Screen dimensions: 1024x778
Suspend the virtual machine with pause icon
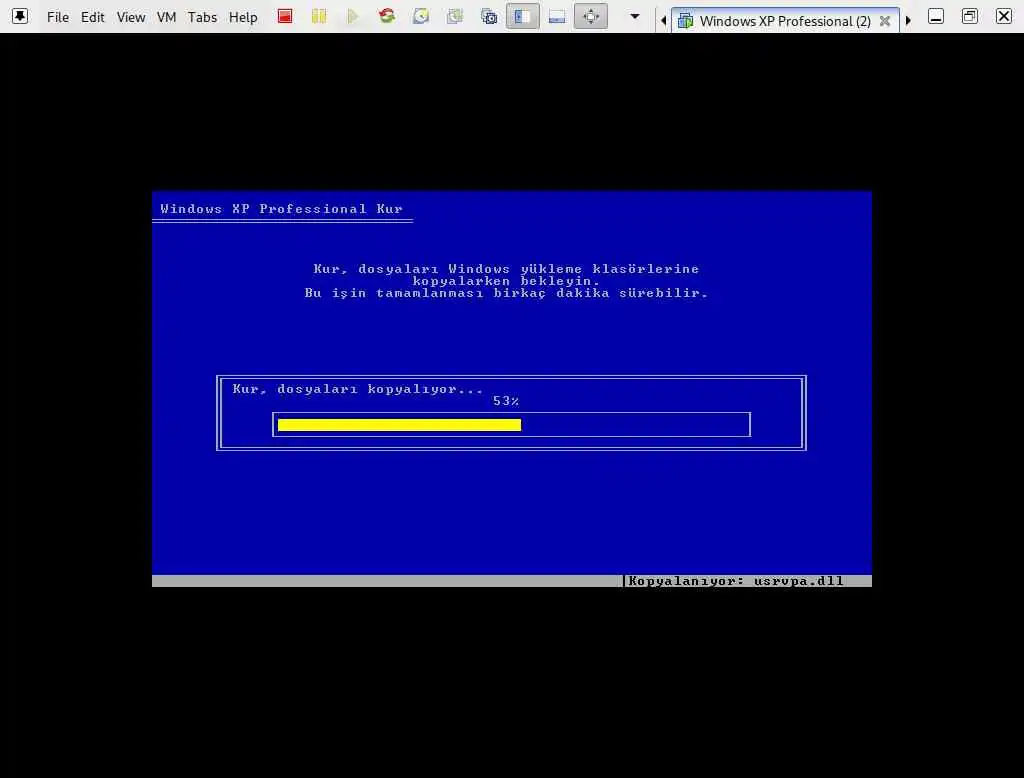[x=319, y=16]
